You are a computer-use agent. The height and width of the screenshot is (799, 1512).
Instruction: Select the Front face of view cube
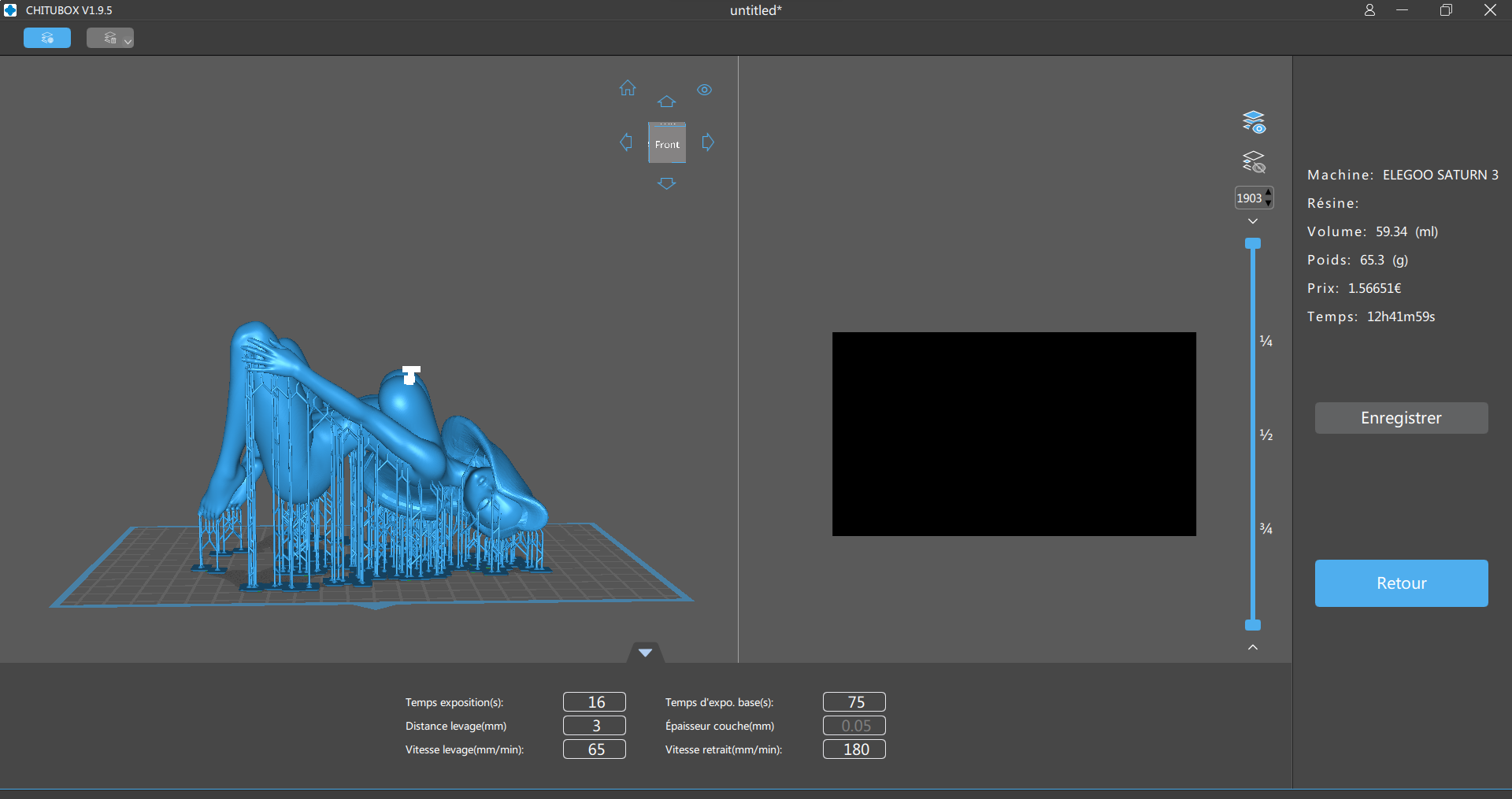coord(667,143)
